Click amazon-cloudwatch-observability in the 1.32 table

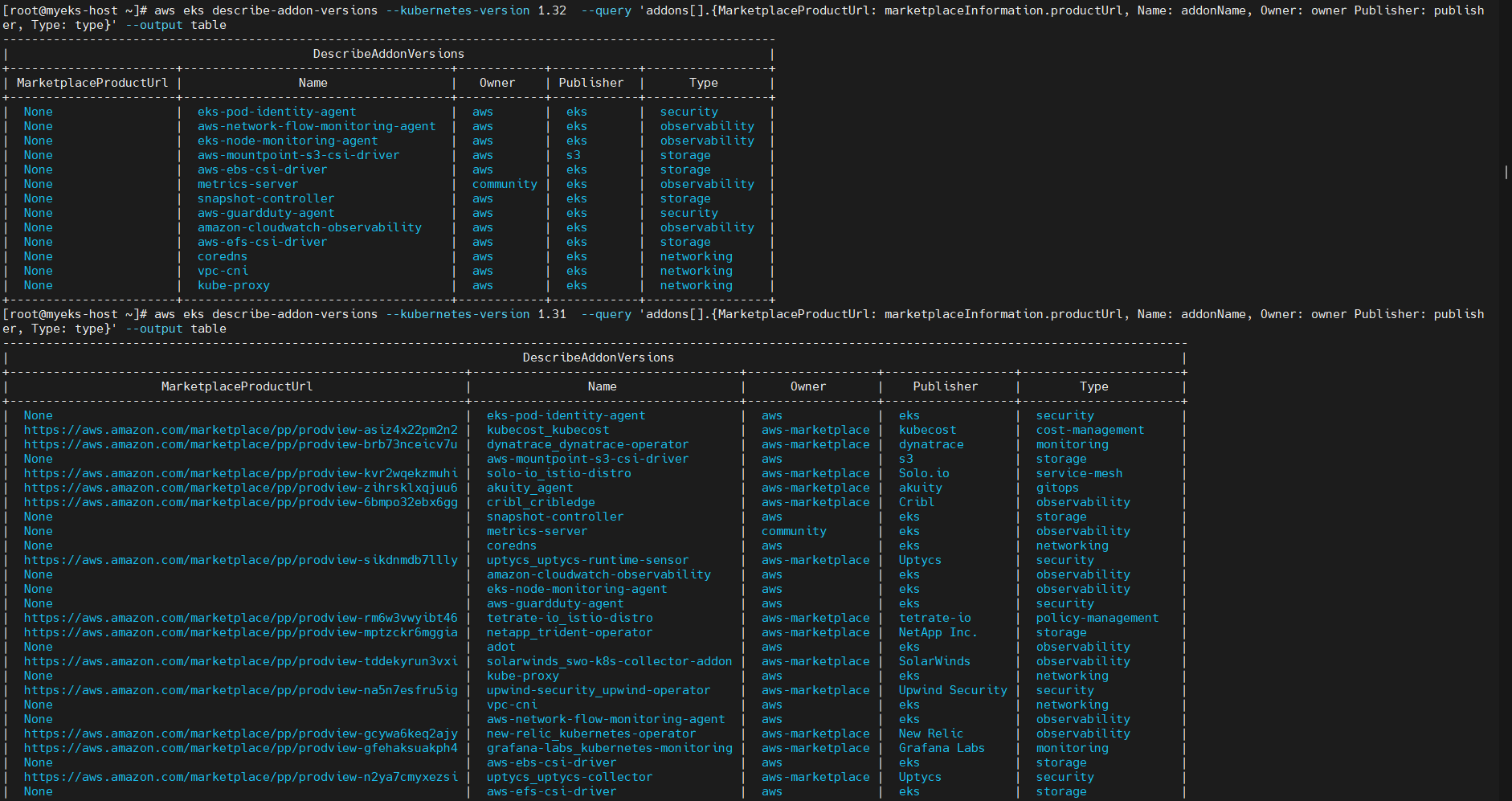(x=309, y=227)
